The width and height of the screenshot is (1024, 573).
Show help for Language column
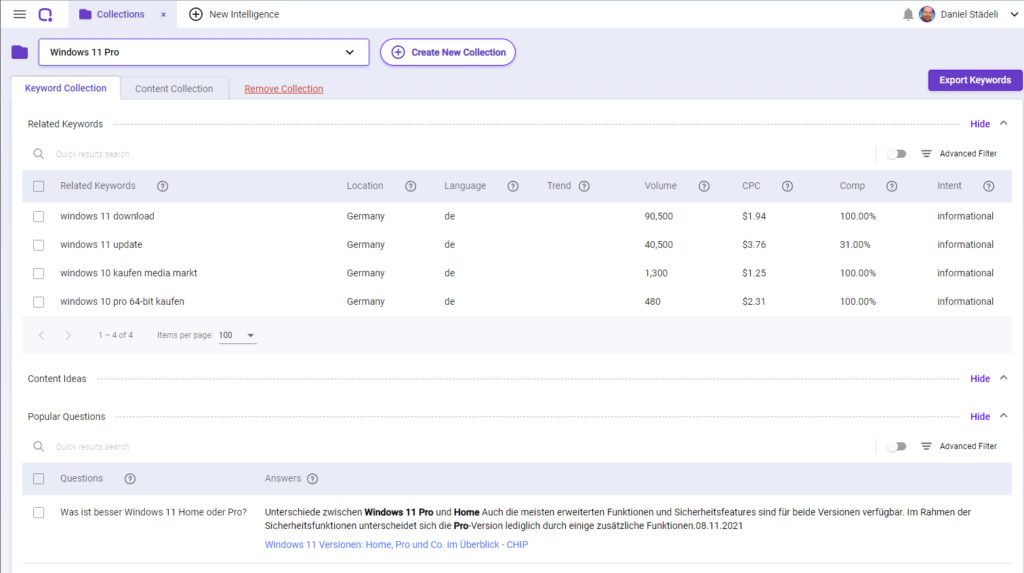pos(513,186)
